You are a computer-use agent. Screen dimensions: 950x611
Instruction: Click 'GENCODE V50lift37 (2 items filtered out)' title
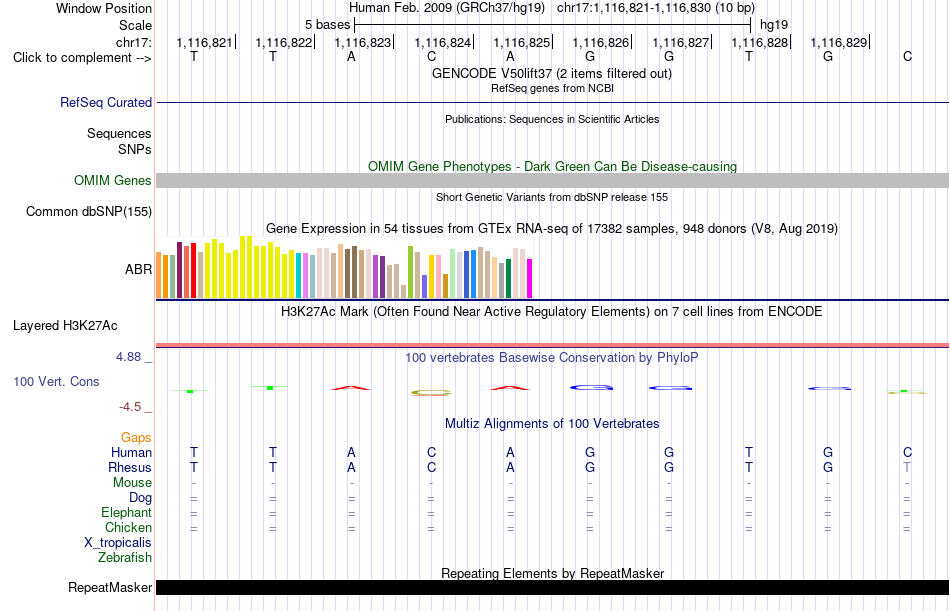[x=552, y=73]
